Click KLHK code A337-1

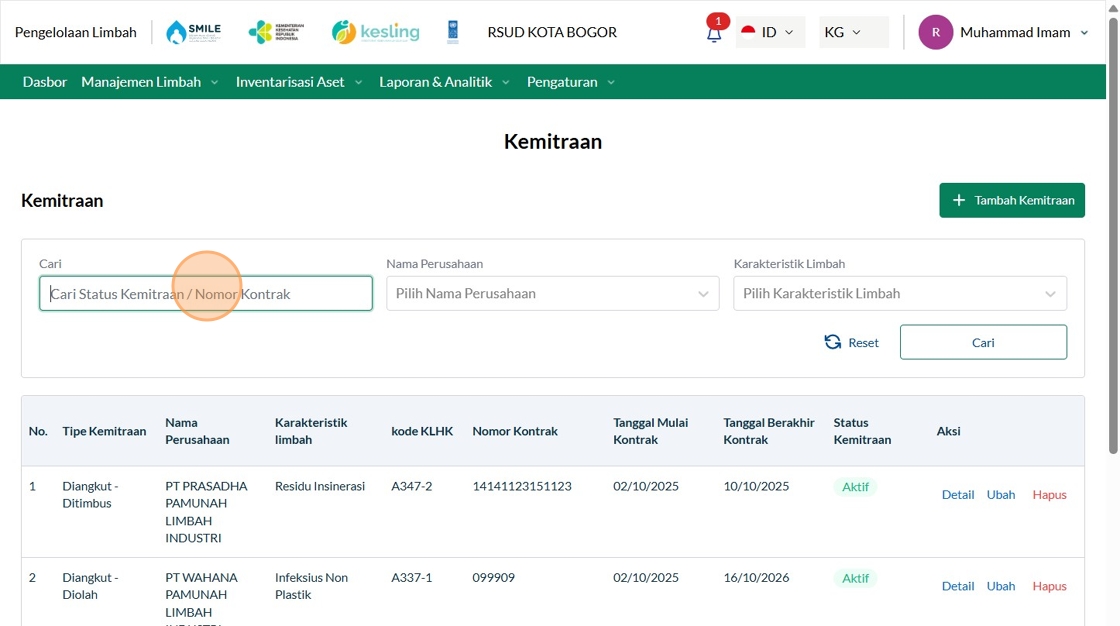coord(411,577)
